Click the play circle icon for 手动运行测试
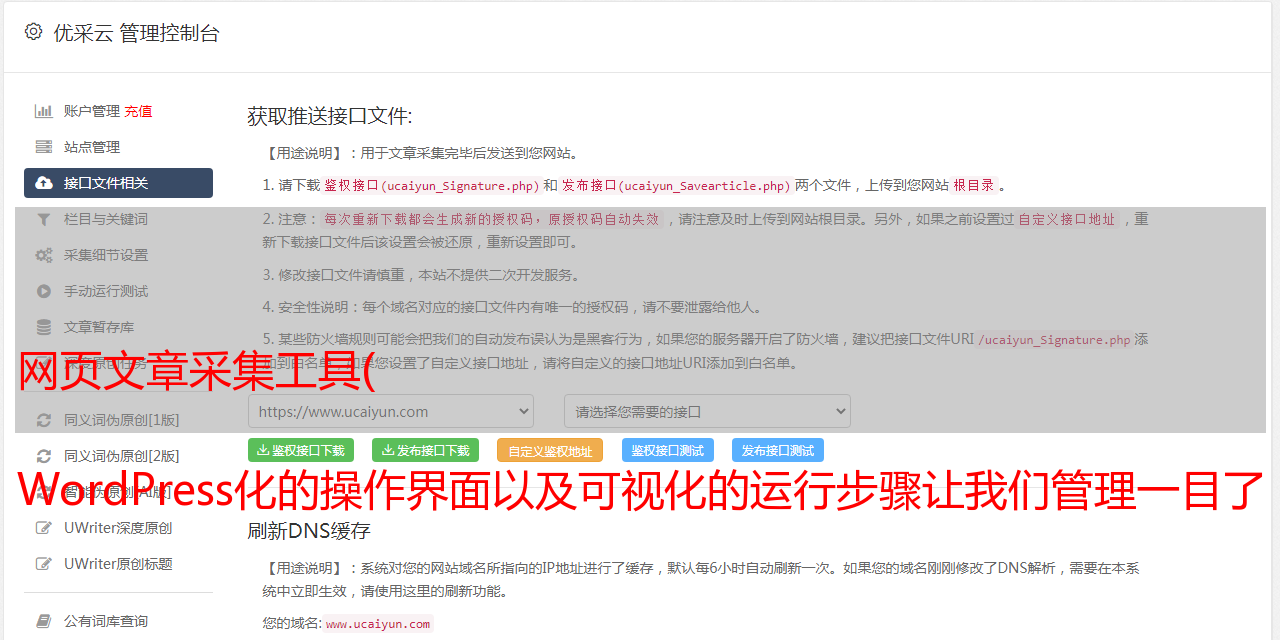The image size is (1280, 640). tap(44, 291)
